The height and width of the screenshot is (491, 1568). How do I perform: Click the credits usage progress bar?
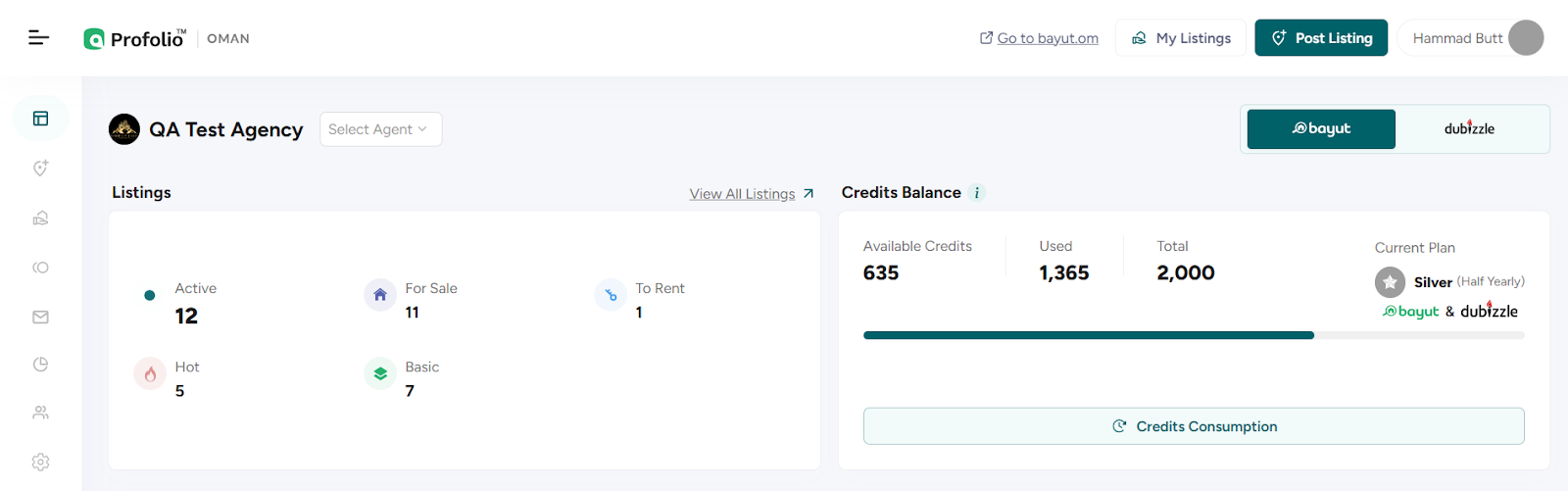[1194, 335]
